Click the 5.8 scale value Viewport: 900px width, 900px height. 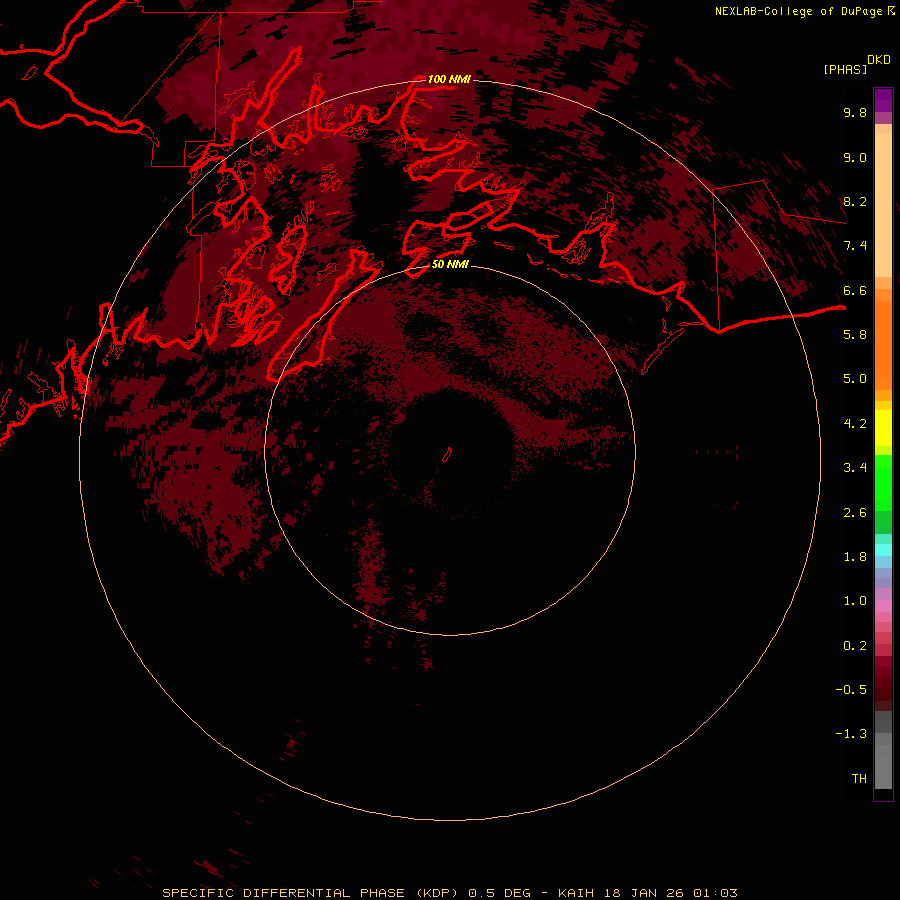coord(855,335)
